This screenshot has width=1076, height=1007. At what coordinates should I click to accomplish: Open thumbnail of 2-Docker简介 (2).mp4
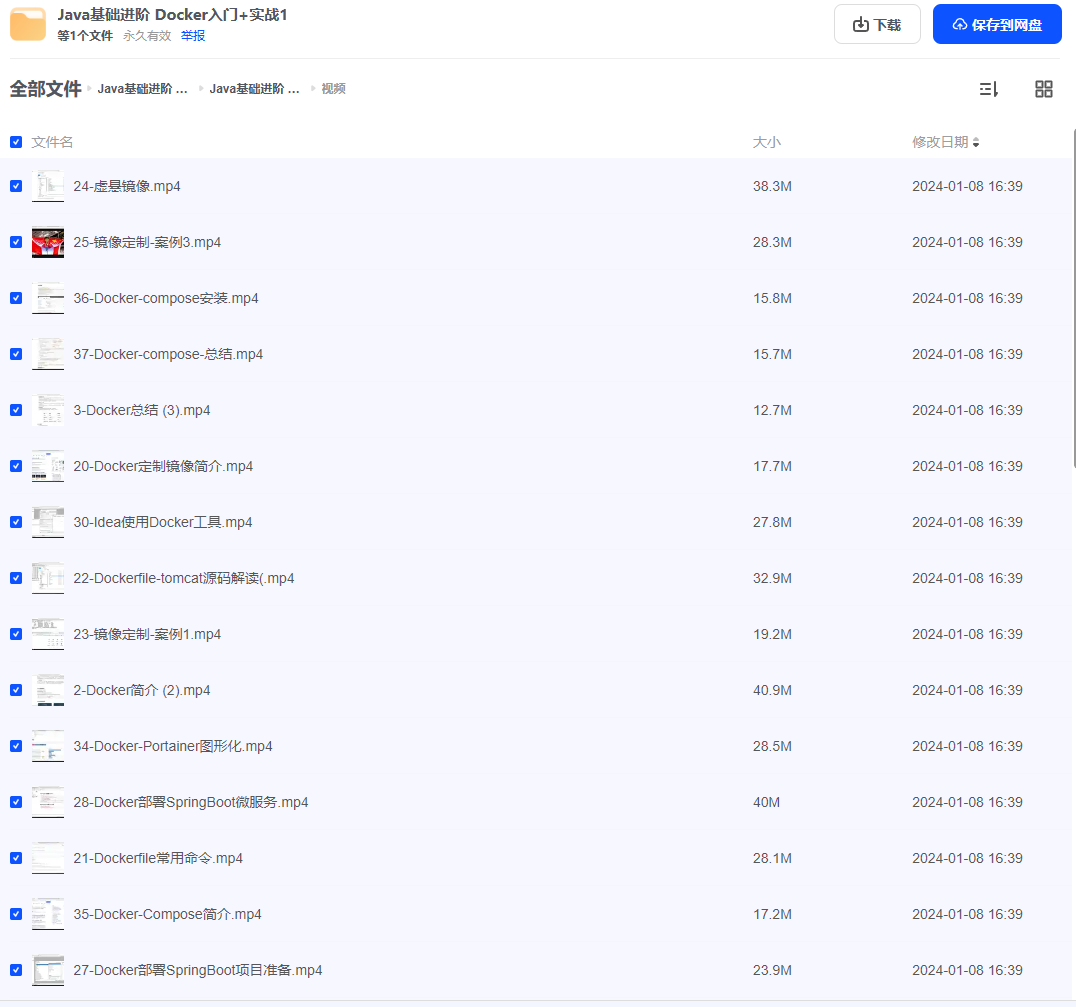tap(48, 690)
